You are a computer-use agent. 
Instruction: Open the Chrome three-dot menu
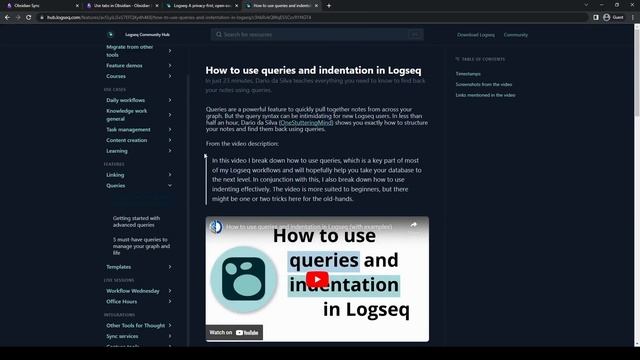(x=633, y=18)
